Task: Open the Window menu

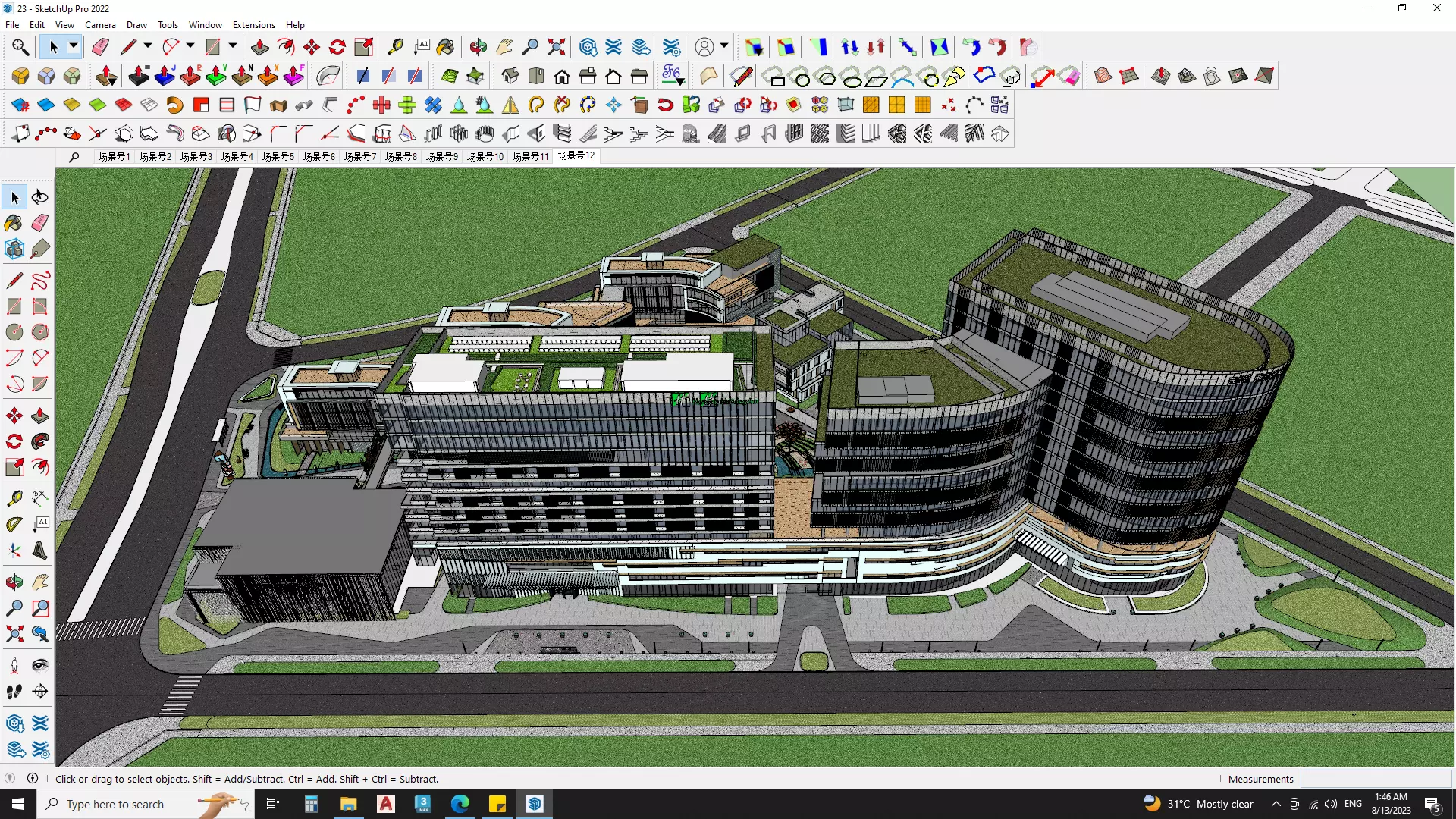Action: pyautogui.click(x=205, y=25)
